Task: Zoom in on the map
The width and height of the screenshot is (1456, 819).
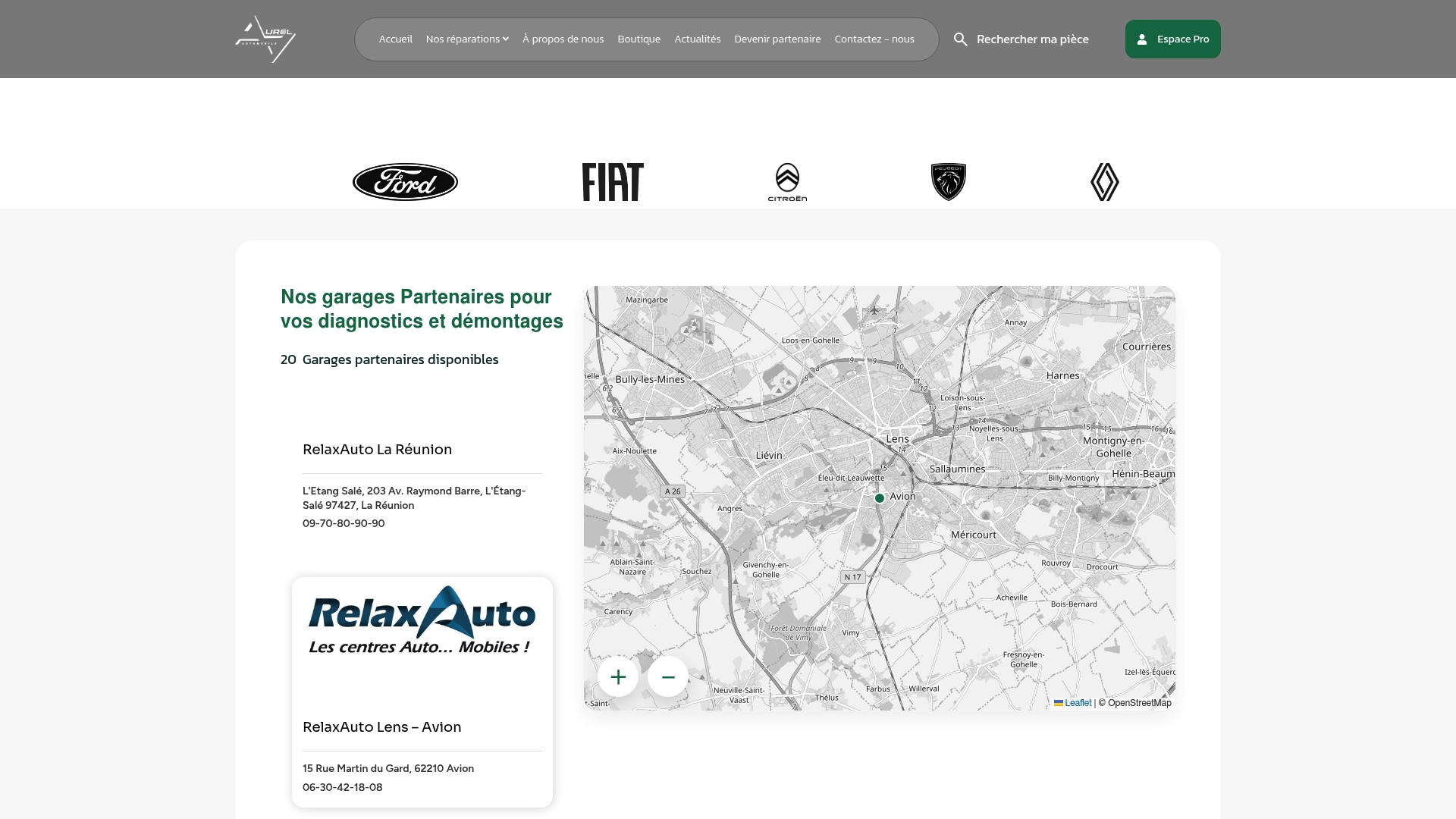Action: tap(618, 676)
